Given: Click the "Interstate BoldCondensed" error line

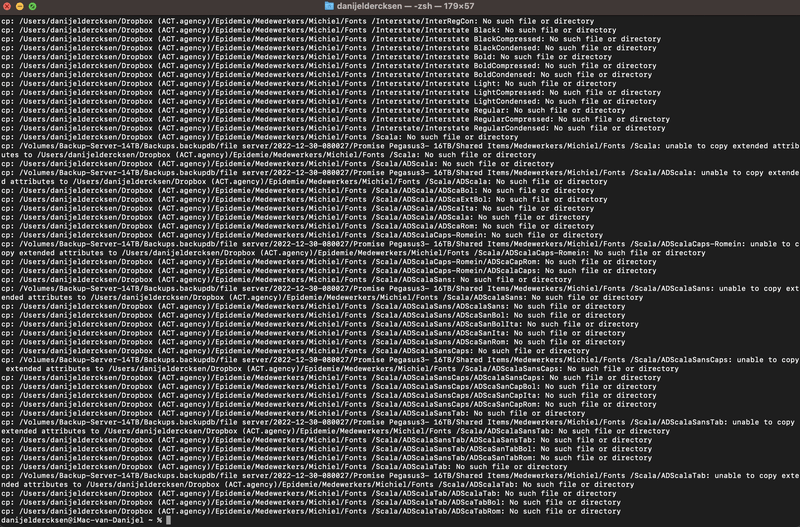Looking at the screenshot, I should (327, 75).
